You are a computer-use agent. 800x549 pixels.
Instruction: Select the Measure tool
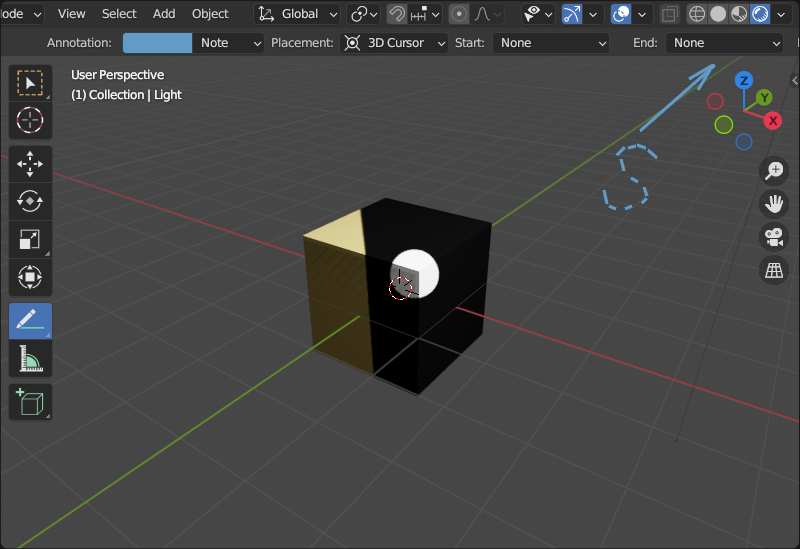pyautogui.click(x=30, y=359)
